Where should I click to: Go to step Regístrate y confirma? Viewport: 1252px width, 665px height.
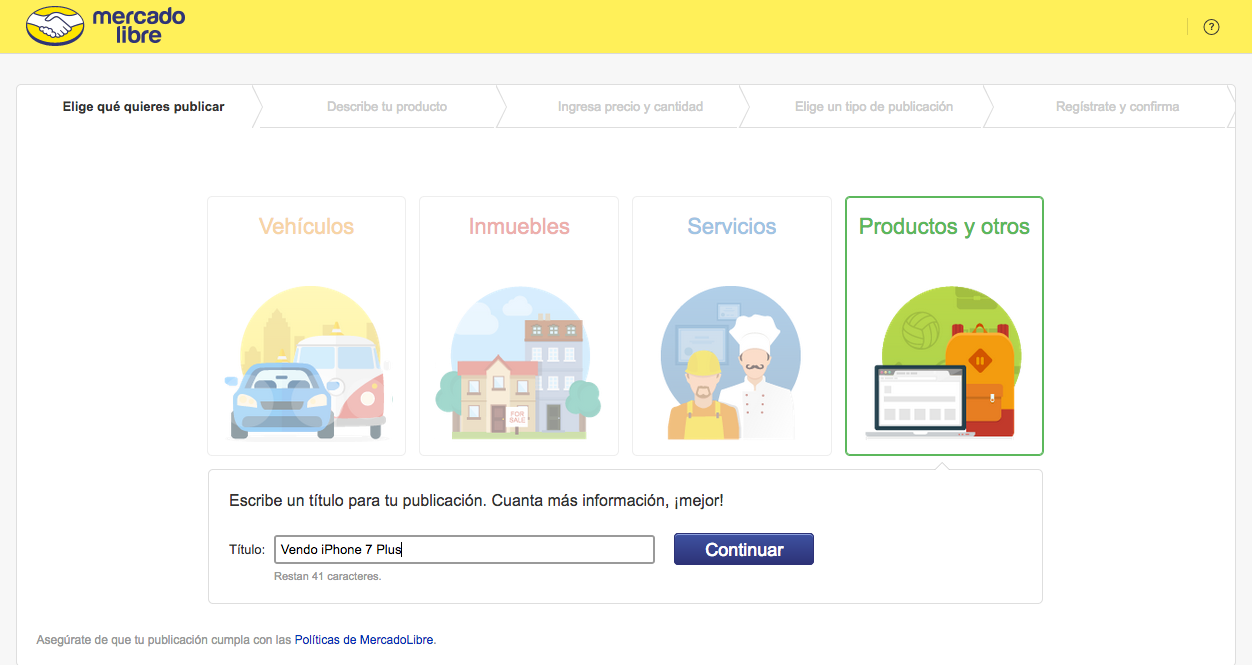click(1117, 106)
